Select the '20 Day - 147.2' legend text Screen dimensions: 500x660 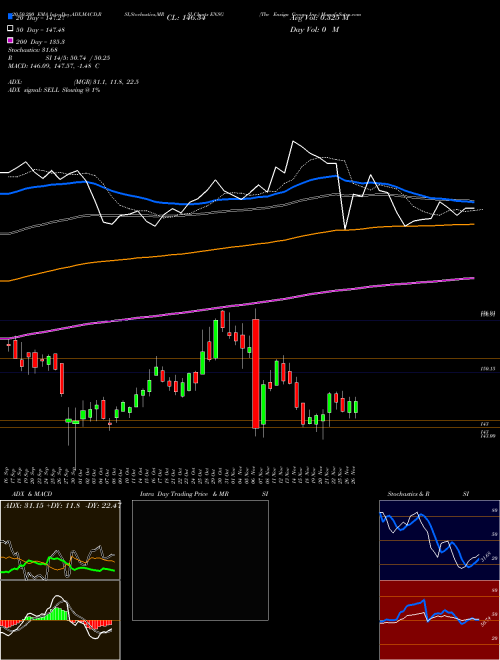(40, 18)
